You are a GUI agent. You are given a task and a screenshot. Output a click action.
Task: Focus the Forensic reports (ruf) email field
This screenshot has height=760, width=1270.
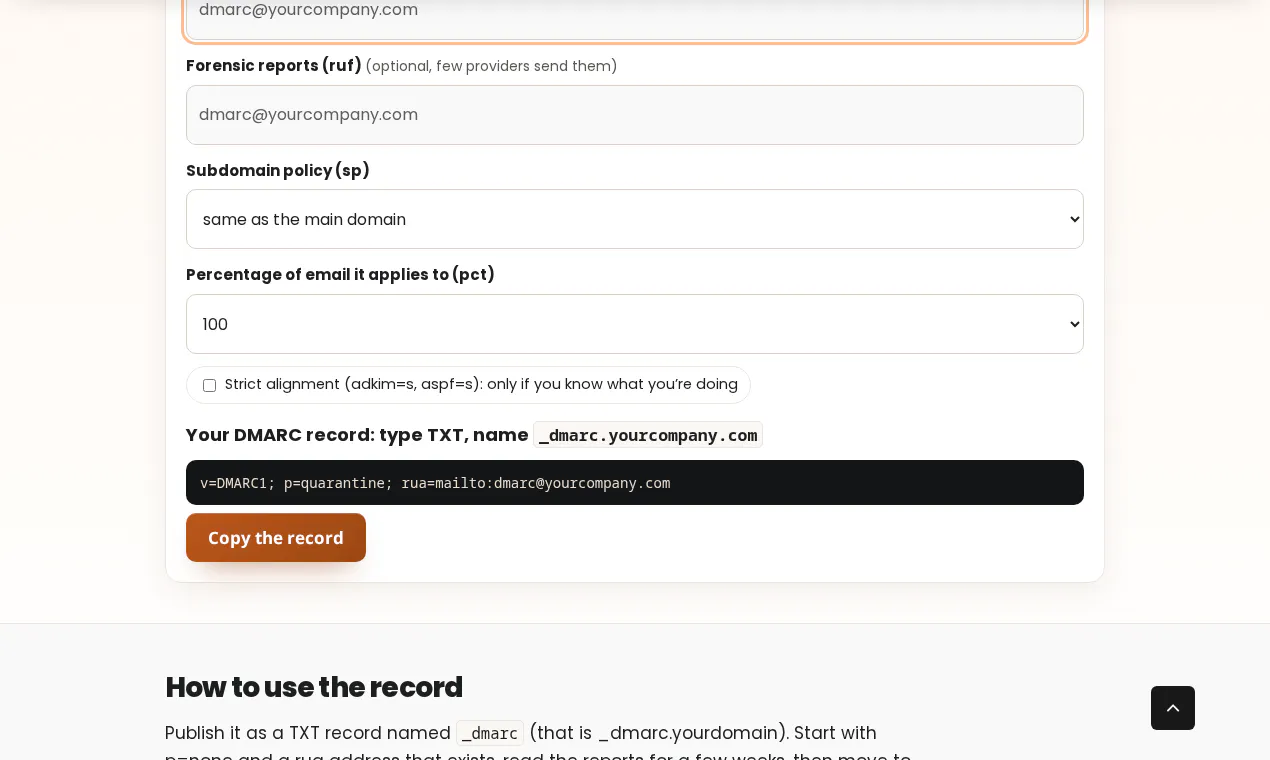pyautogui.click(x=635, y=115)
